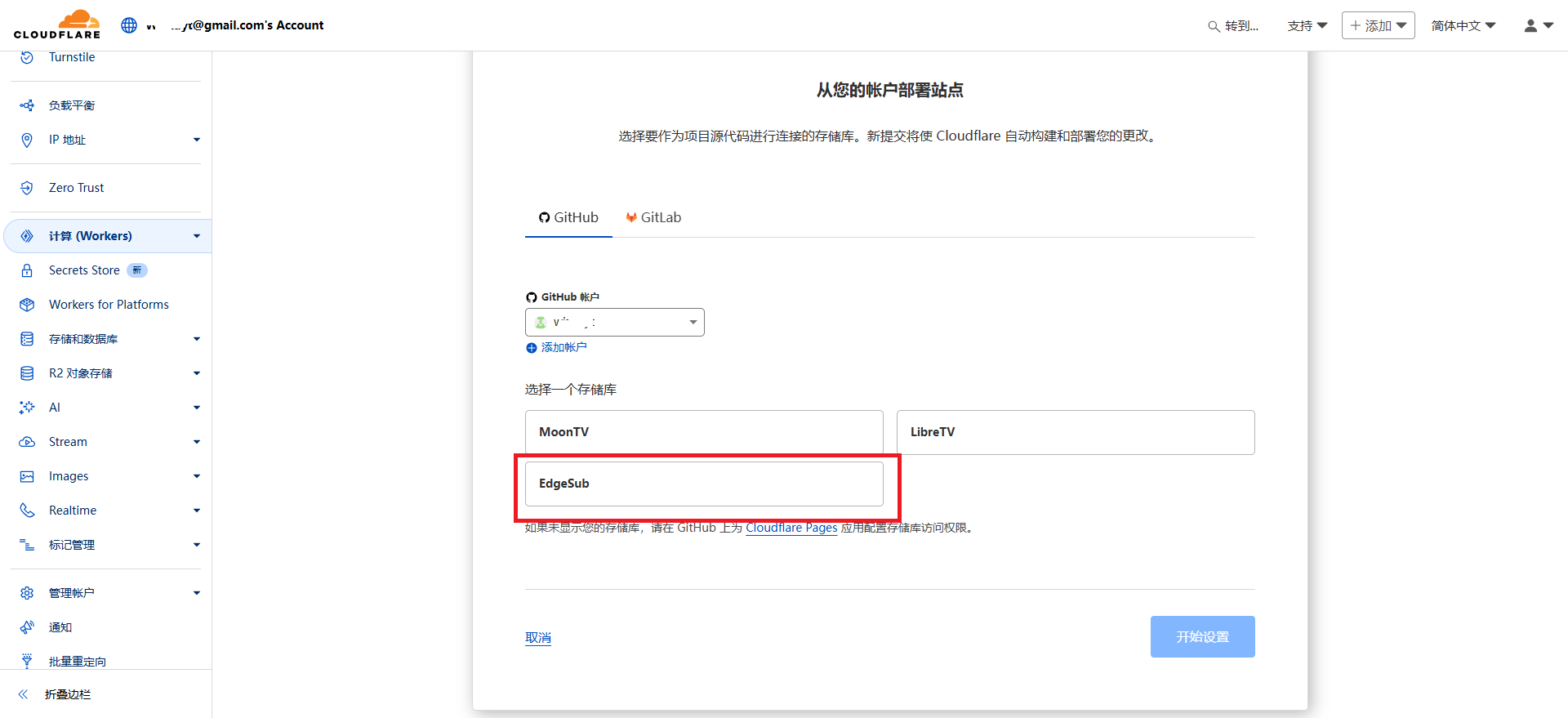This screenshot has width=1568, height=718.
Task: Click the blue start setup button
Action: (x=1202, y=636)
